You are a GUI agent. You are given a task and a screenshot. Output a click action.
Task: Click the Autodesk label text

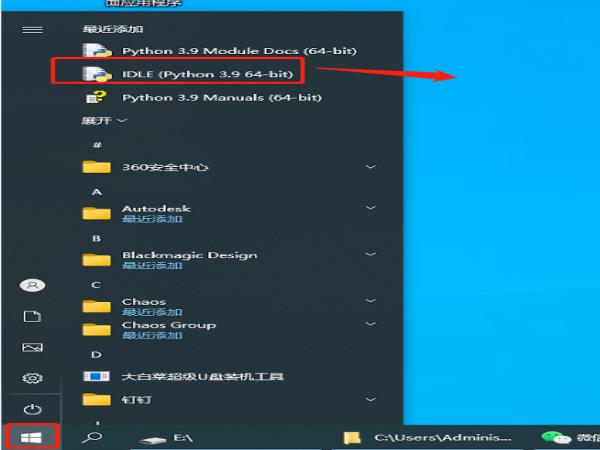pyautogui.click(x=156, y=209)
